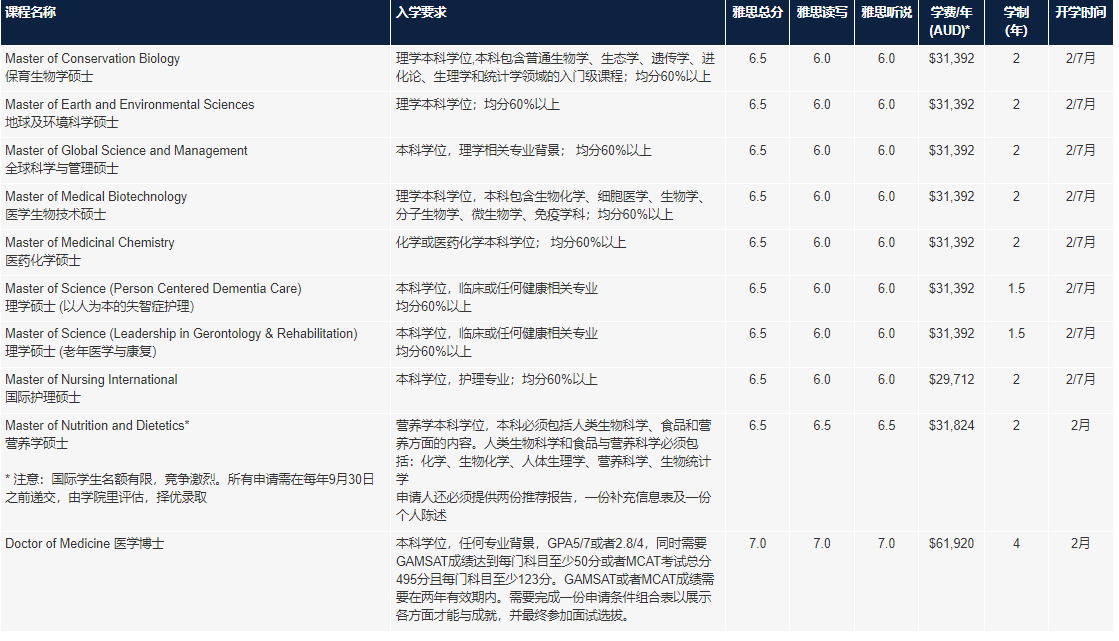Image resolution: width=1119 pixels, height=641 pixels.
Task: Click the $31,392 tuition for Medicinal Chemistry
Action: click(x=951, y=243)
